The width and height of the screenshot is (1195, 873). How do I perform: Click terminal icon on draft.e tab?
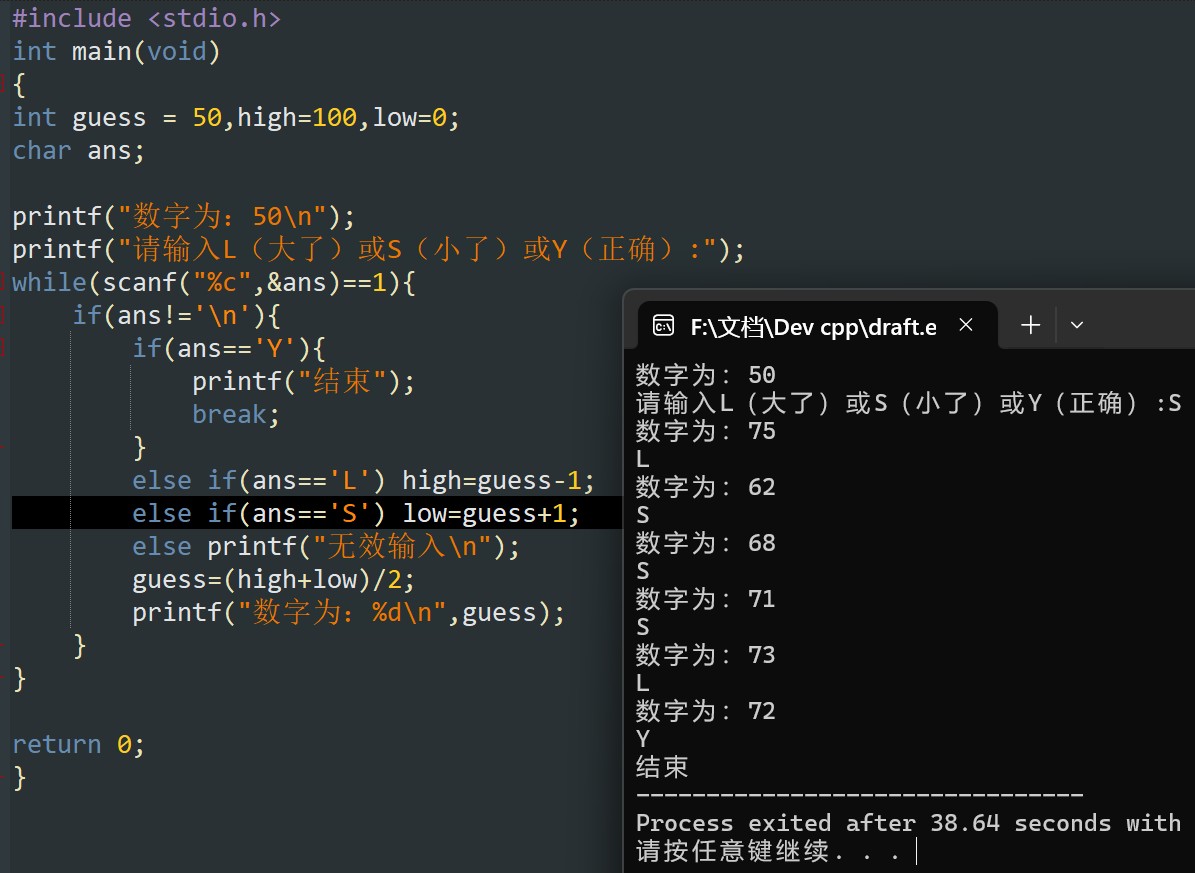[x=663, y=326]
